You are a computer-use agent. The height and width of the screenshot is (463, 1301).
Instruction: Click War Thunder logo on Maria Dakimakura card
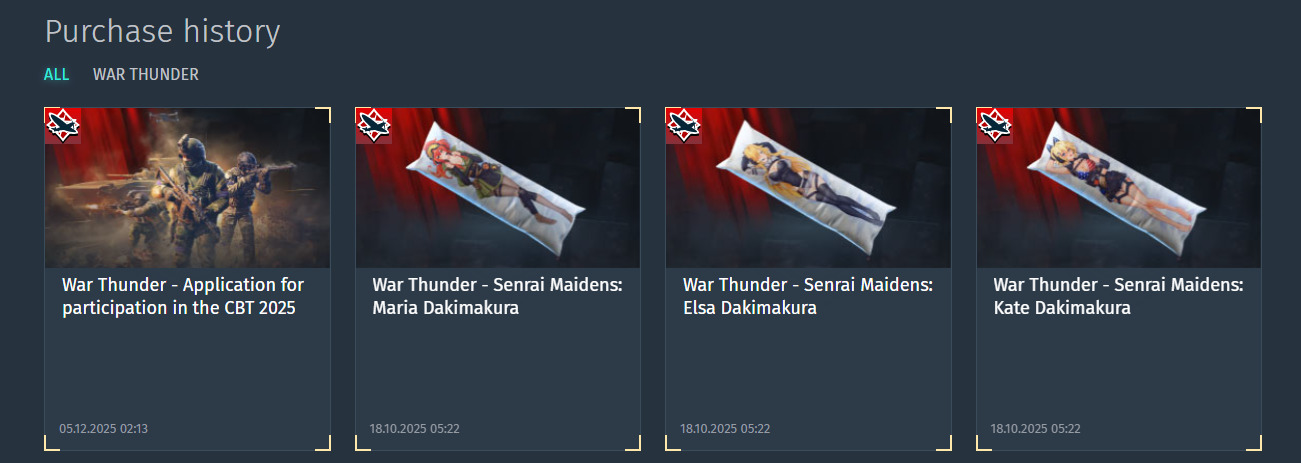(374, 126)
